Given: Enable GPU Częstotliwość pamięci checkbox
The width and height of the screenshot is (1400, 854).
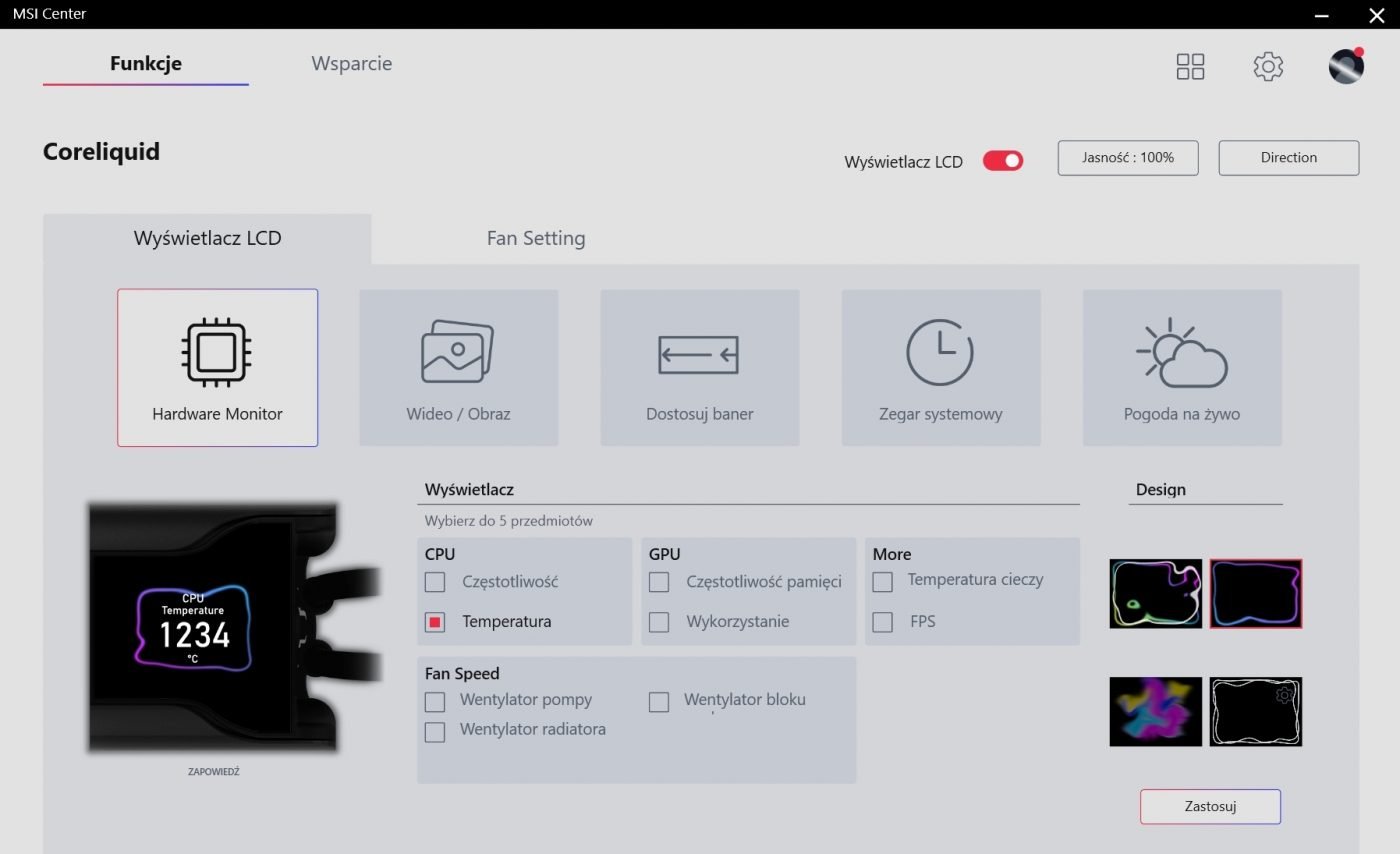Looking at the screenshot, I should click(x=658, y=581).
